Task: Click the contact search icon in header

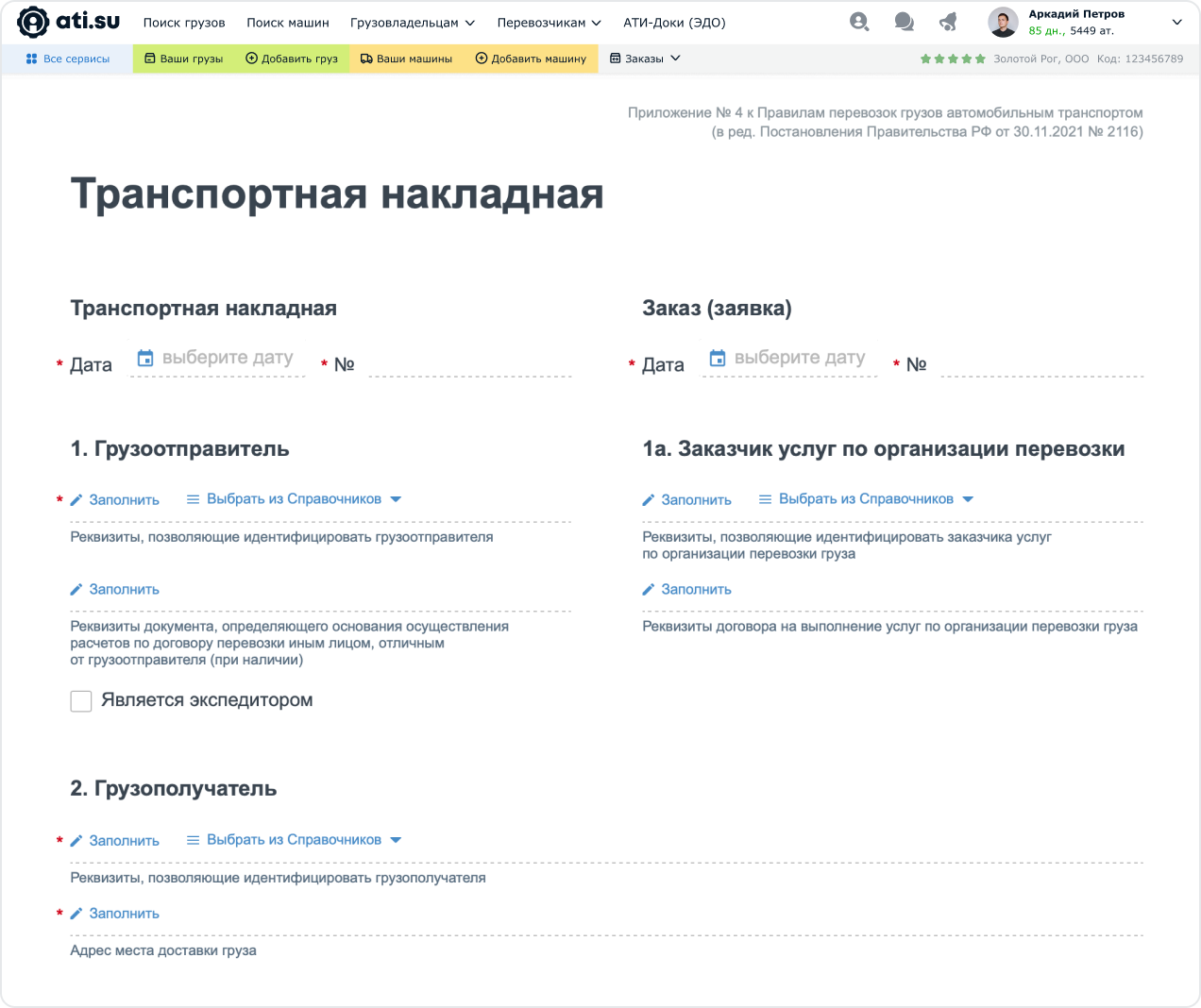Action: pos(858,22)
